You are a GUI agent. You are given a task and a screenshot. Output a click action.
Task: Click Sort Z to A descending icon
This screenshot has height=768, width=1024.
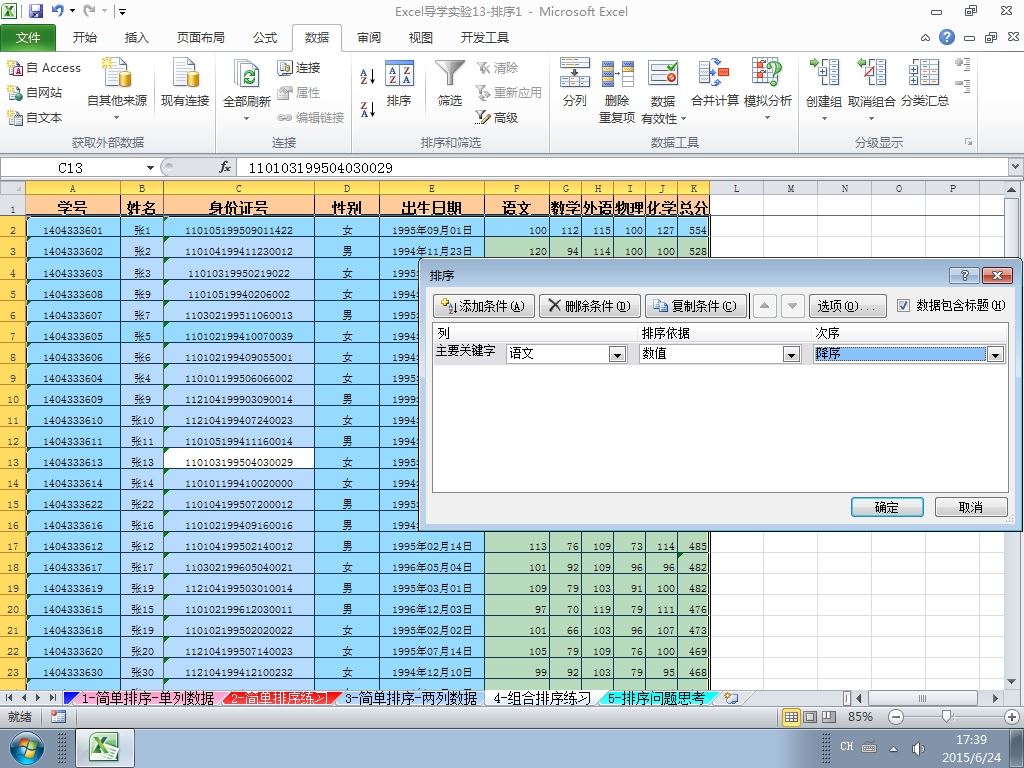368,109
